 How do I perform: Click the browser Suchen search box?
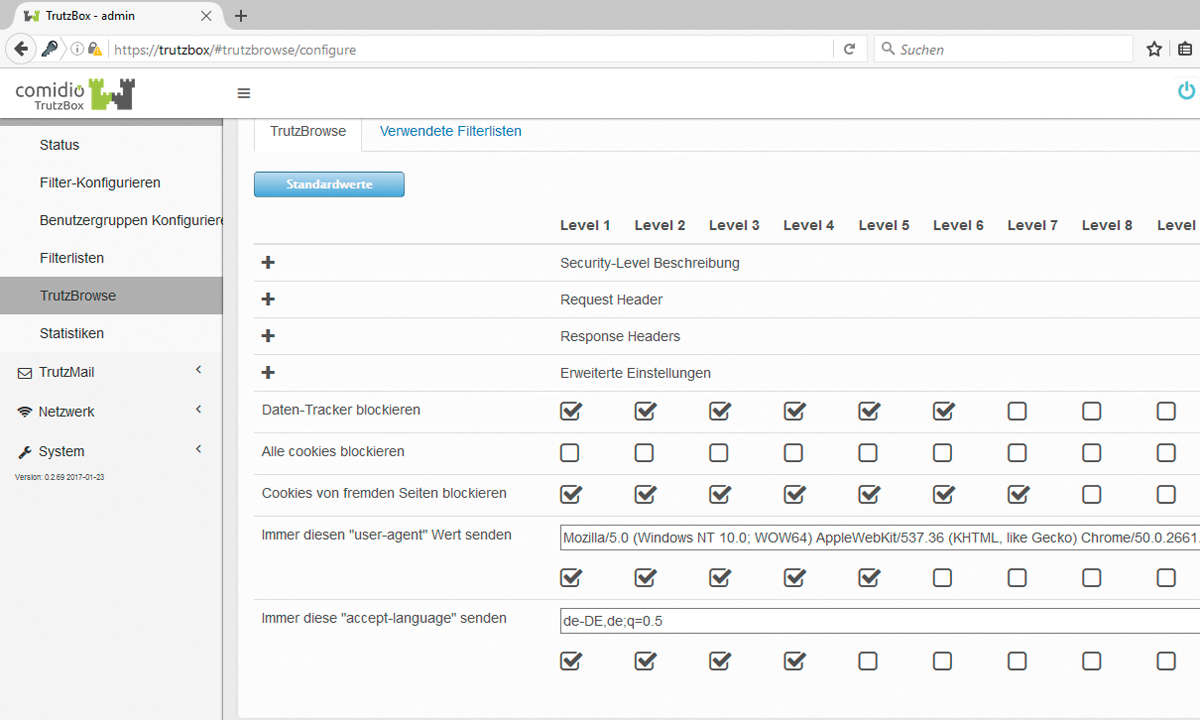click(x=1004, y=49)
